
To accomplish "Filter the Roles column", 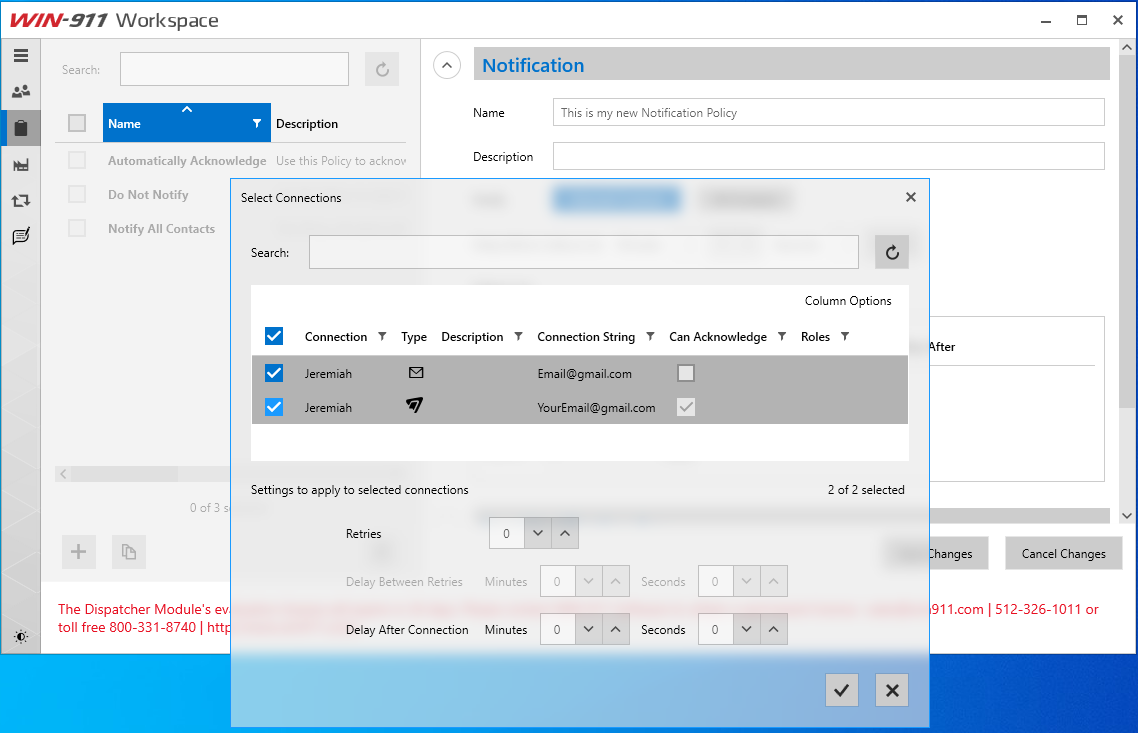I will click(x=845, y=336).
